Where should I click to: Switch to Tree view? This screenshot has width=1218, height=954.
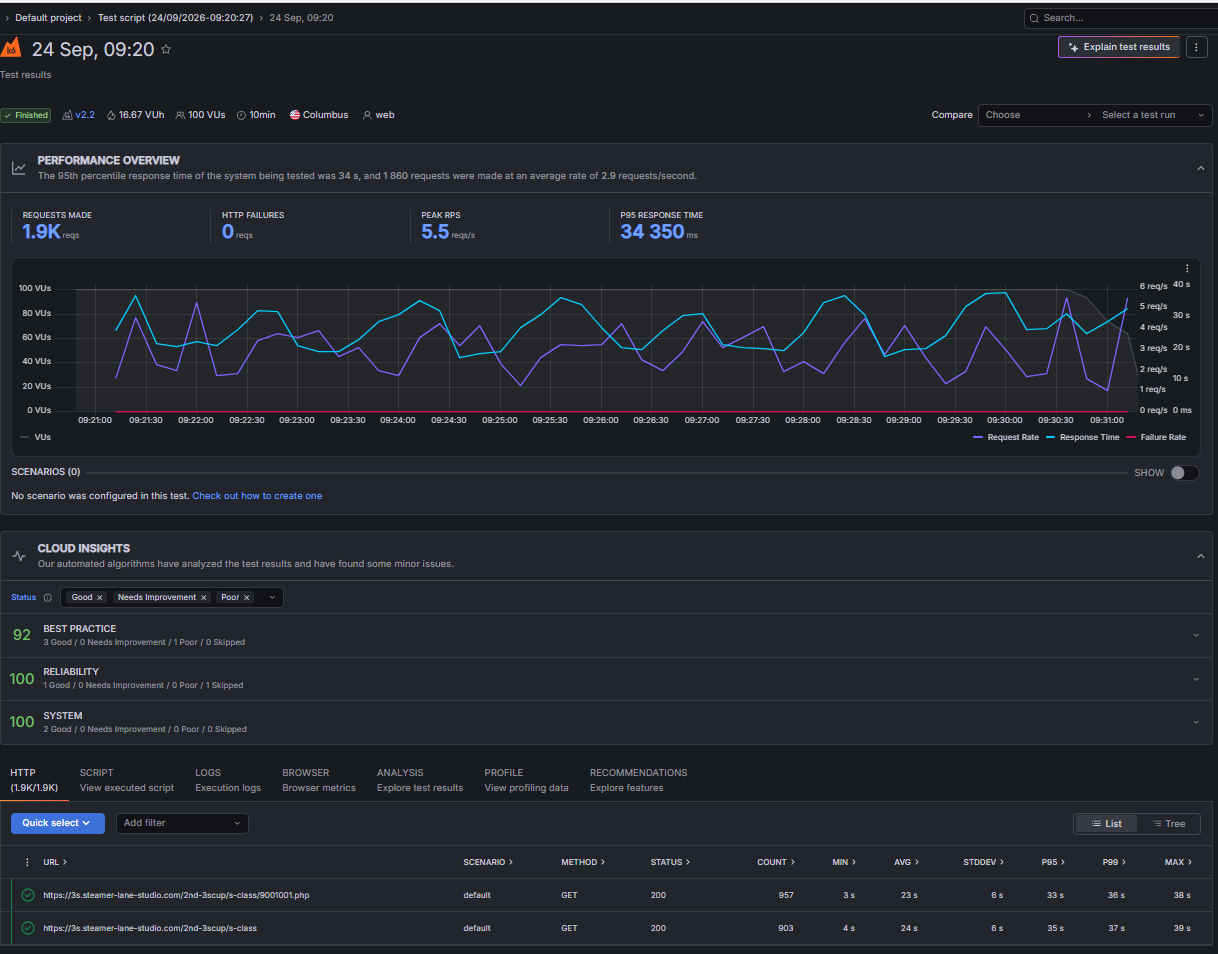(1168, 824)
